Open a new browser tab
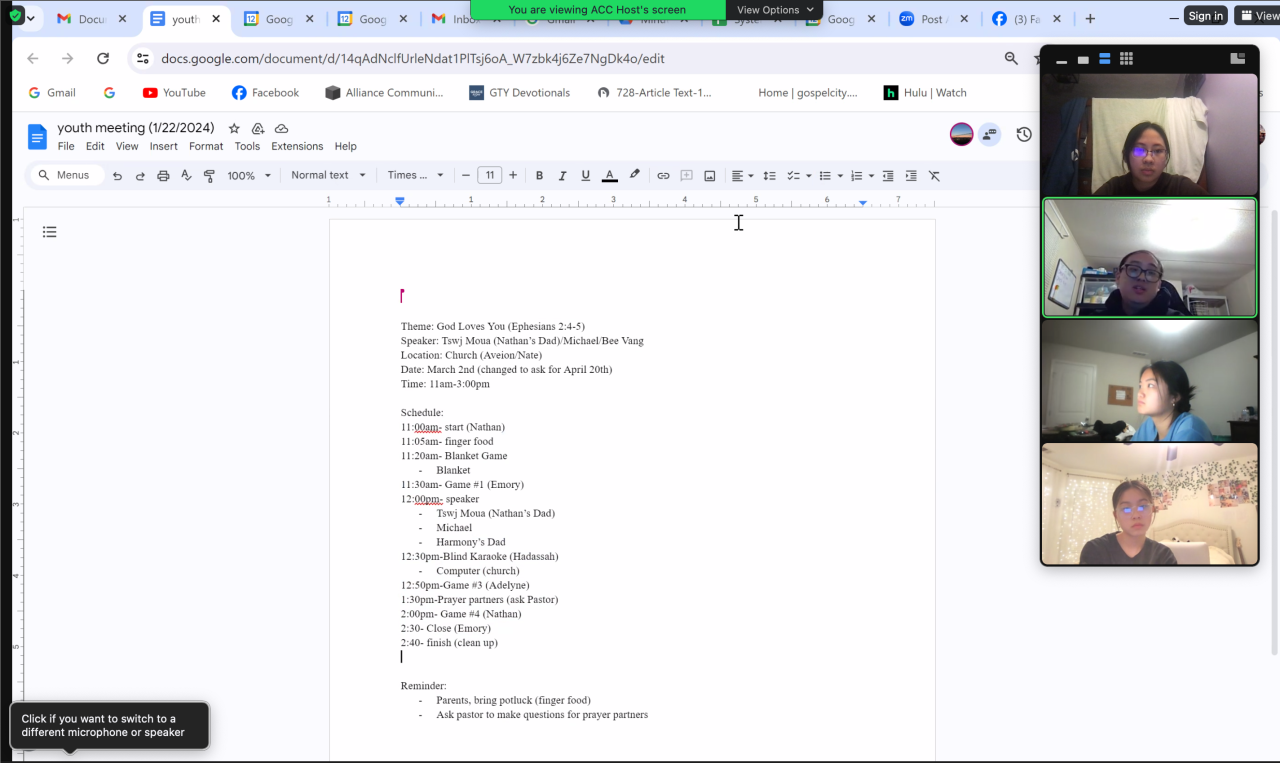The height and width of the screenshot is (763, 1280). [1090, 19]
